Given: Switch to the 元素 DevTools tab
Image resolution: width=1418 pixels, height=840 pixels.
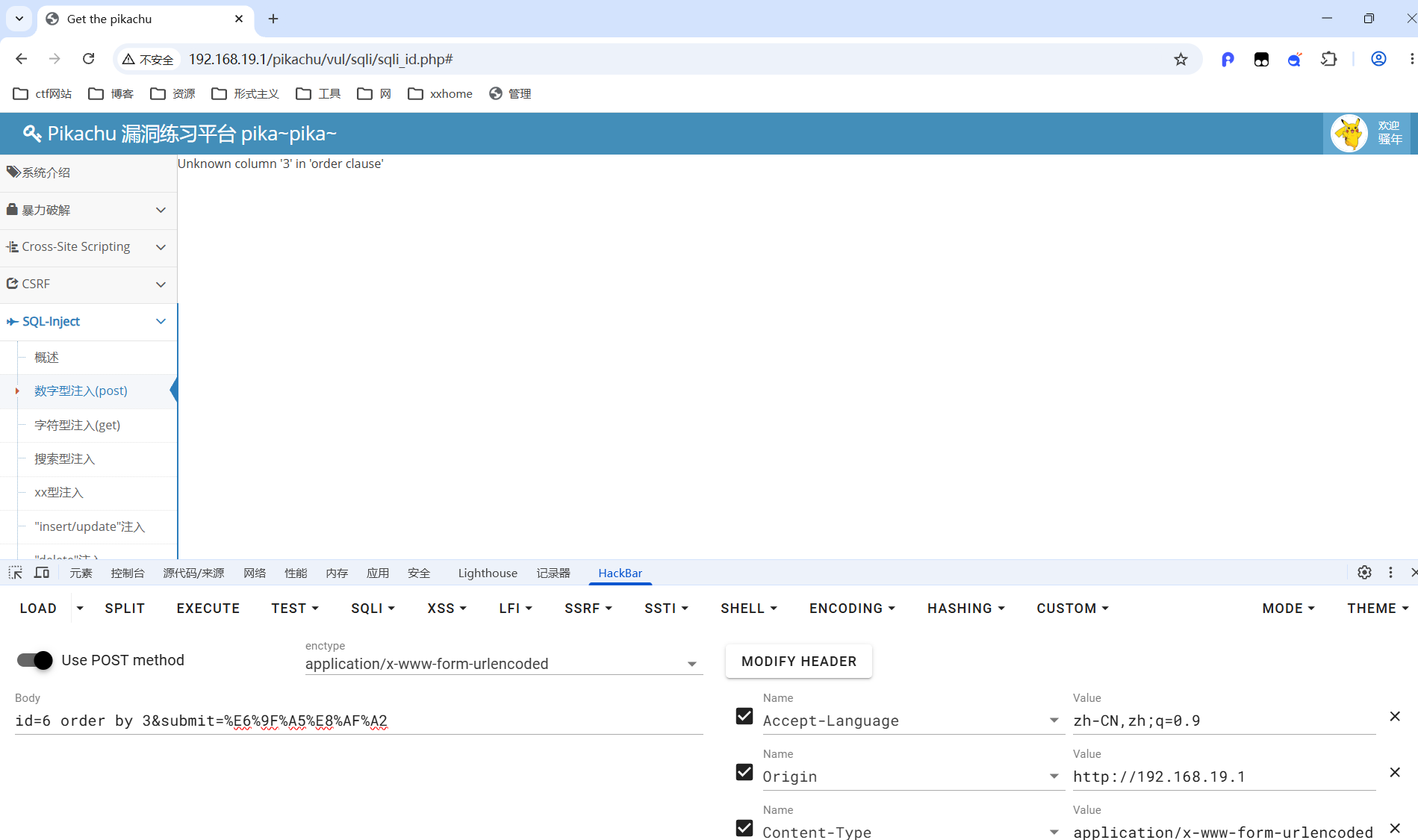Looking at the screenshot, I should (x=81, y=573).
